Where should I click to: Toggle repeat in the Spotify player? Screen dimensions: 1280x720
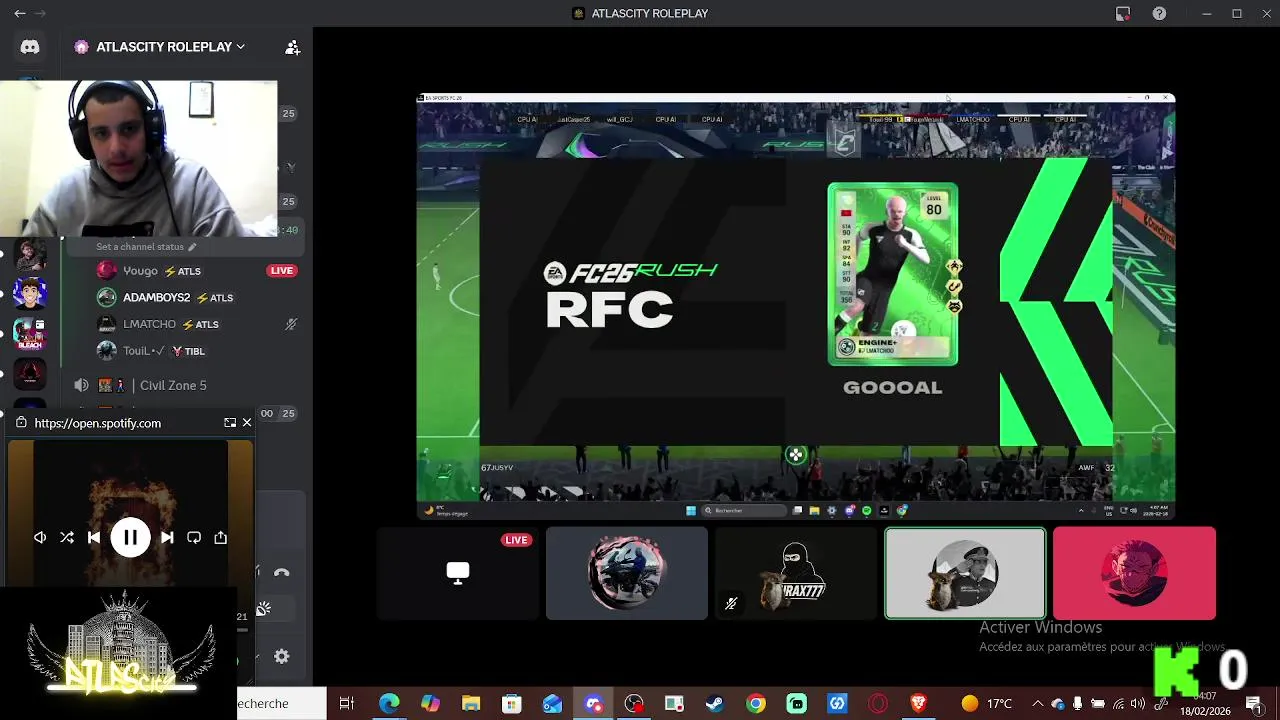[194, 538]
